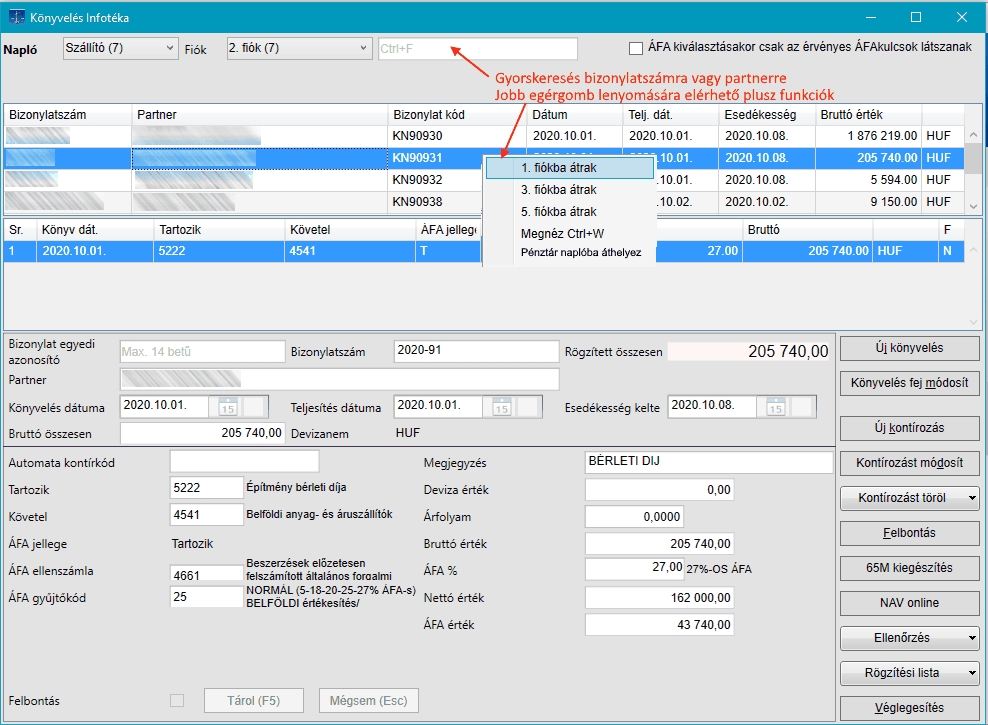
Task: Click the Követel field with 4541
Action: tap(207, 515)
